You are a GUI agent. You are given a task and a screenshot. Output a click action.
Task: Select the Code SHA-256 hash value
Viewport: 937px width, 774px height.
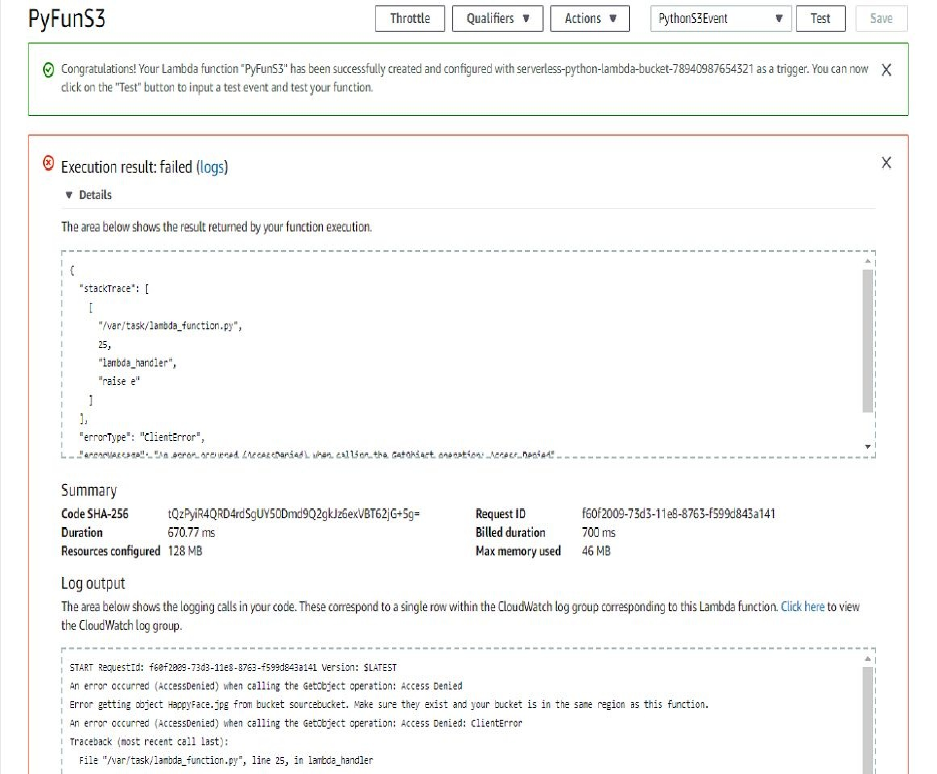(293, 513)
